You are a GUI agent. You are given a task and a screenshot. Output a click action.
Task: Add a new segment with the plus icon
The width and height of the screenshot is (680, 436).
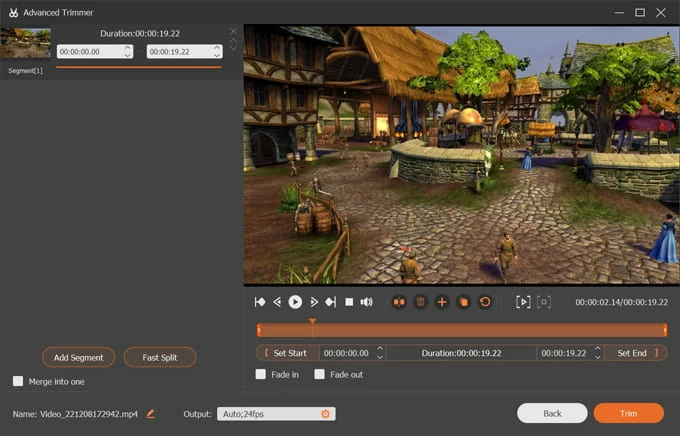point(442,301)
